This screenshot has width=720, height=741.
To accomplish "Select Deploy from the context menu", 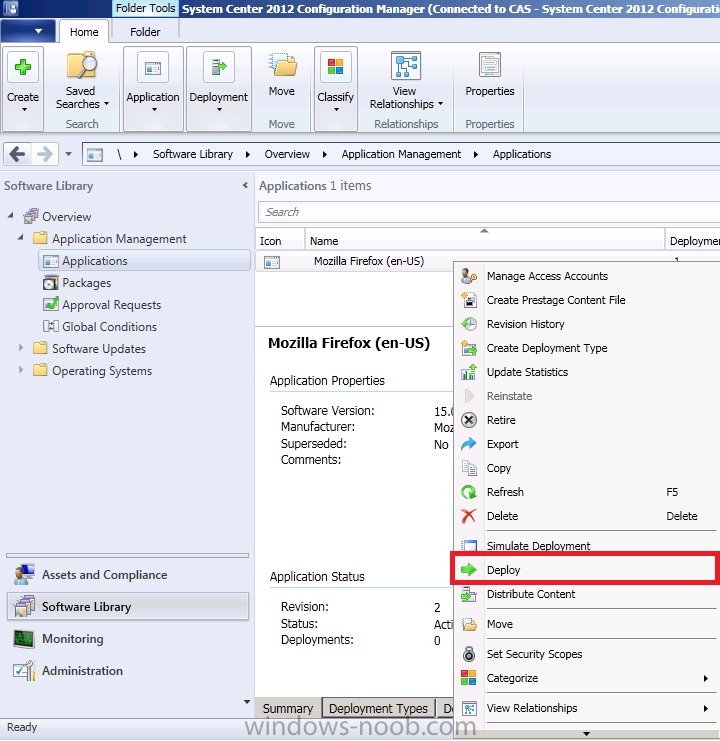I will tap(585, 570).
